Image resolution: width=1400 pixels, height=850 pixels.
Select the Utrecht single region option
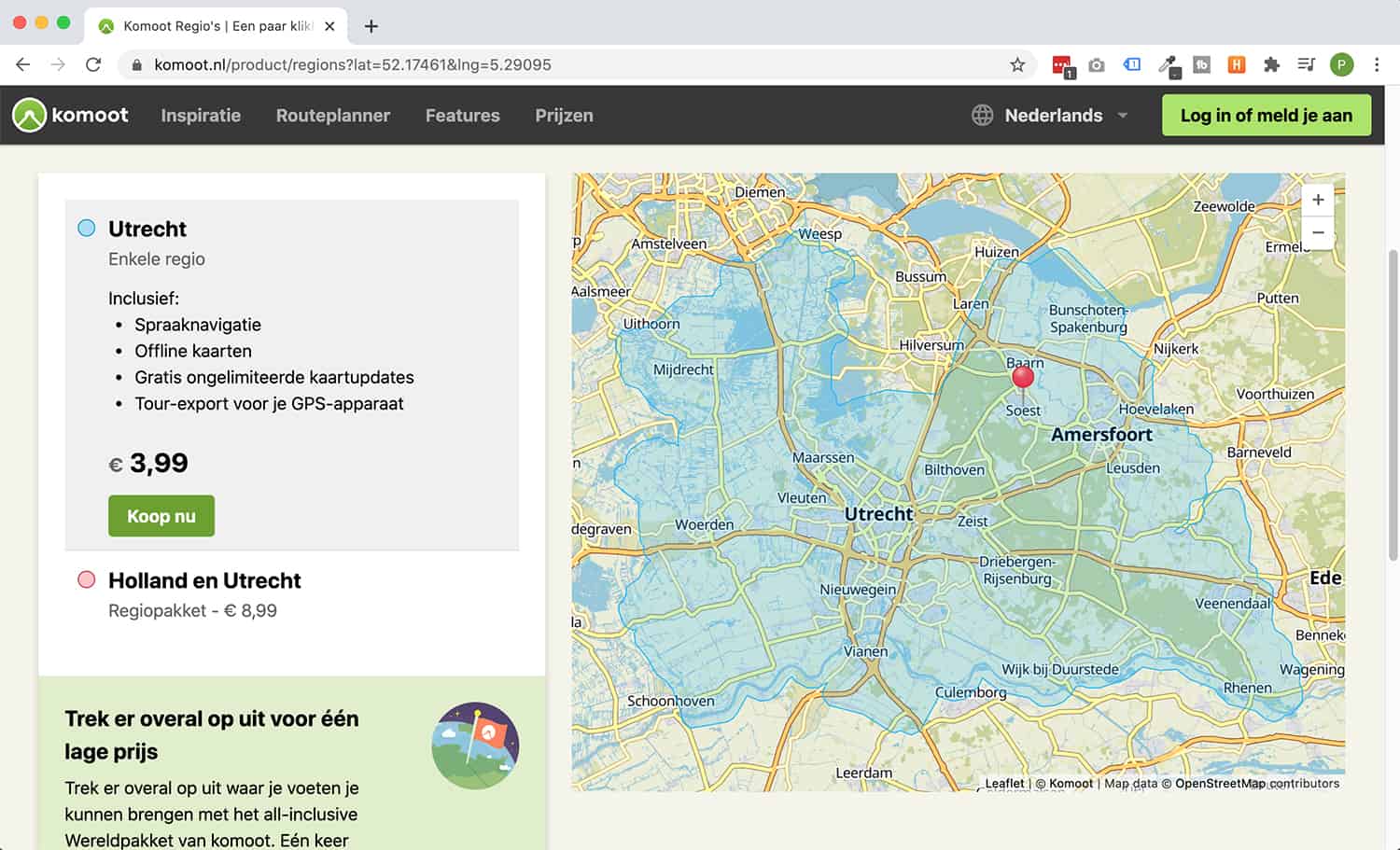87,228
